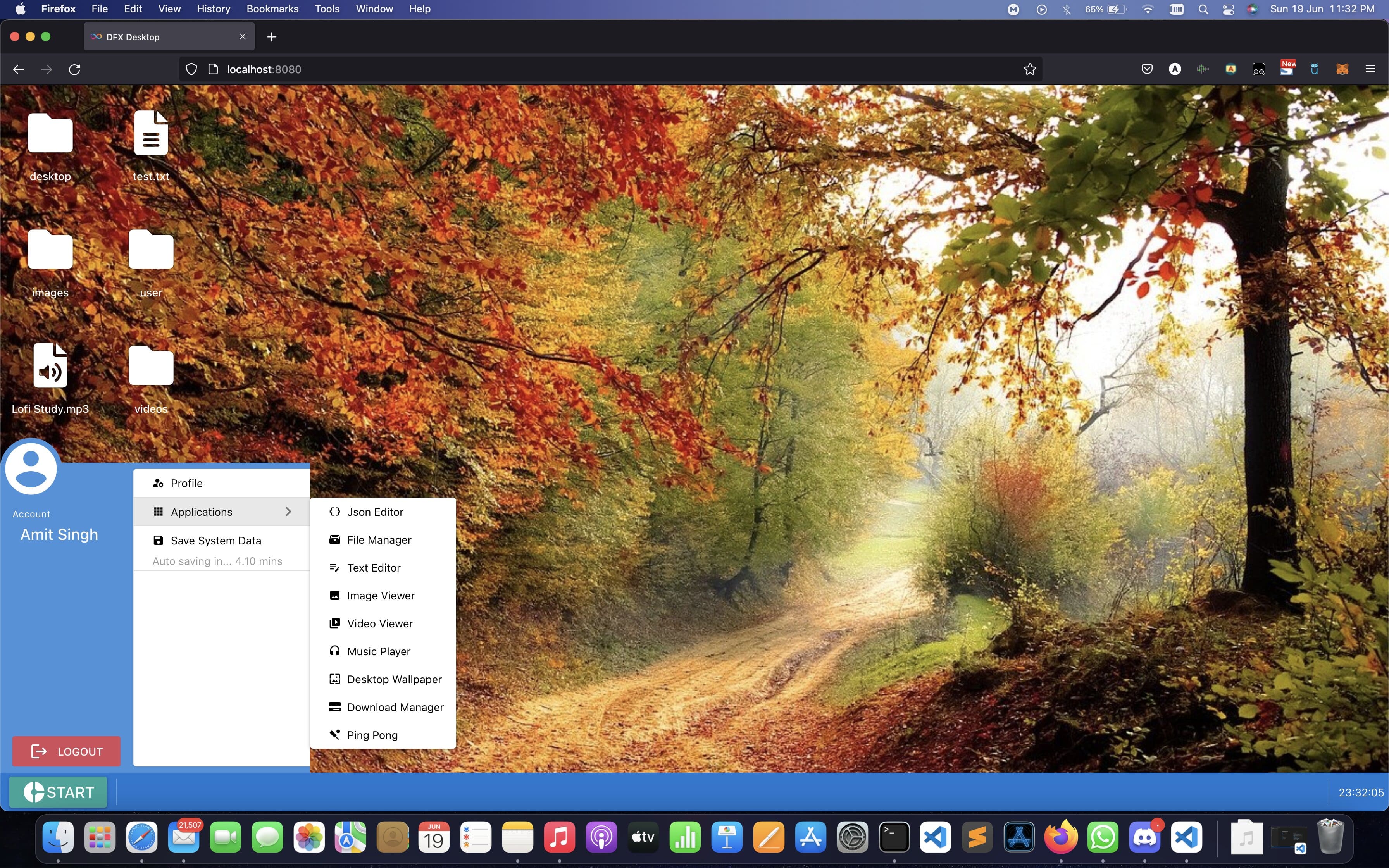Open Firefox hamburger application menu
1389x868 pixels.
(1370, 69)
